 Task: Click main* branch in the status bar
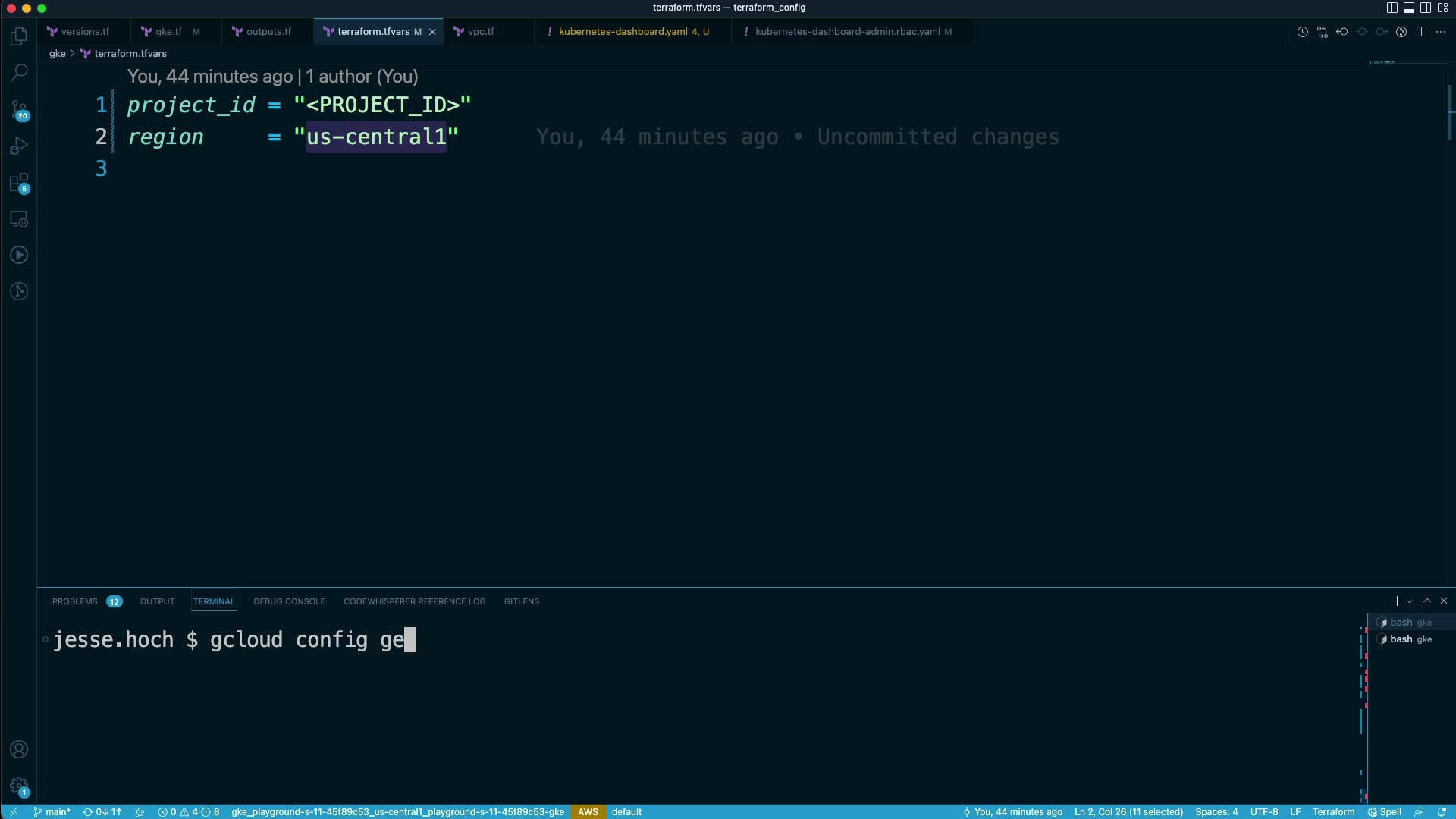click(x=52, y=811)
